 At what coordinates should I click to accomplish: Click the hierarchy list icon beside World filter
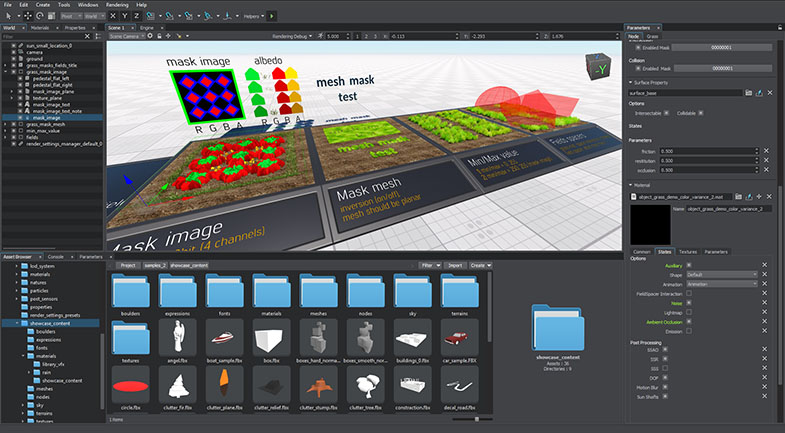click(98, 36)
